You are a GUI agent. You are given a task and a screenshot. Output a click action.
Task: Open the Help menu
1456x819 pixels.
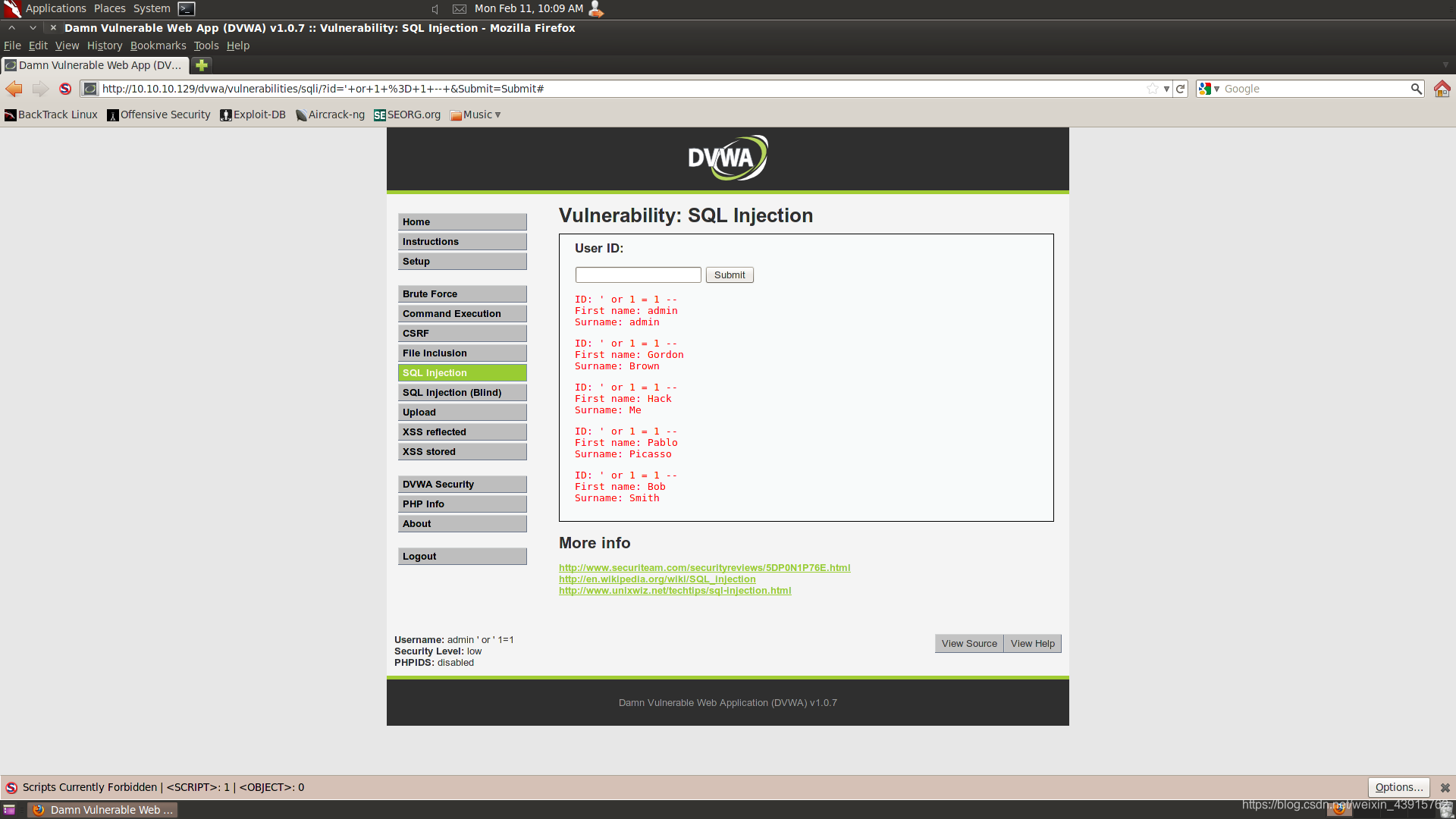[238, 45]
